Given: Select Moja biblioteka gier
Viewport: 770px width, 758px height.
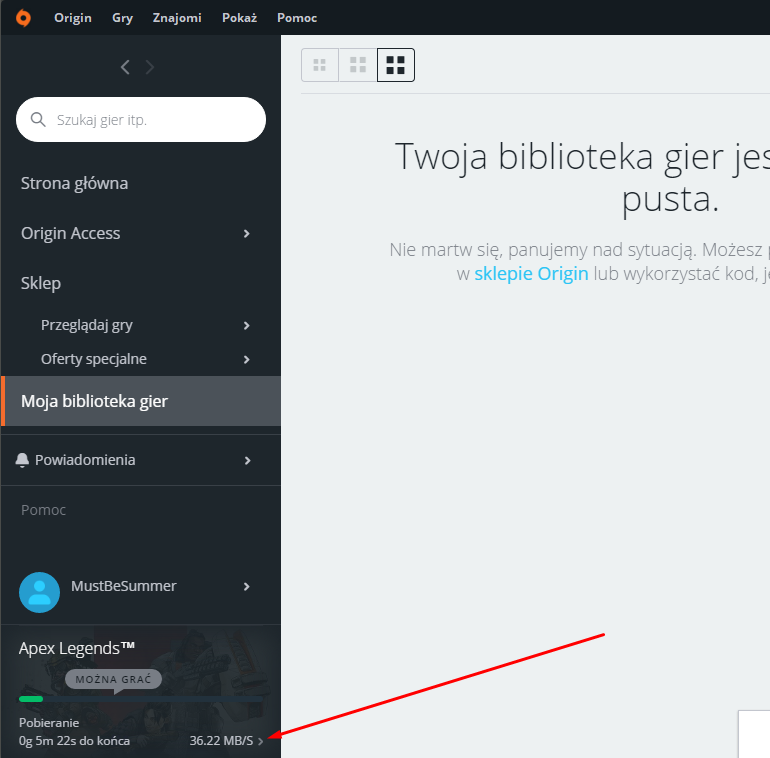Looking at the screenshot, I should (x=141, y=401).
